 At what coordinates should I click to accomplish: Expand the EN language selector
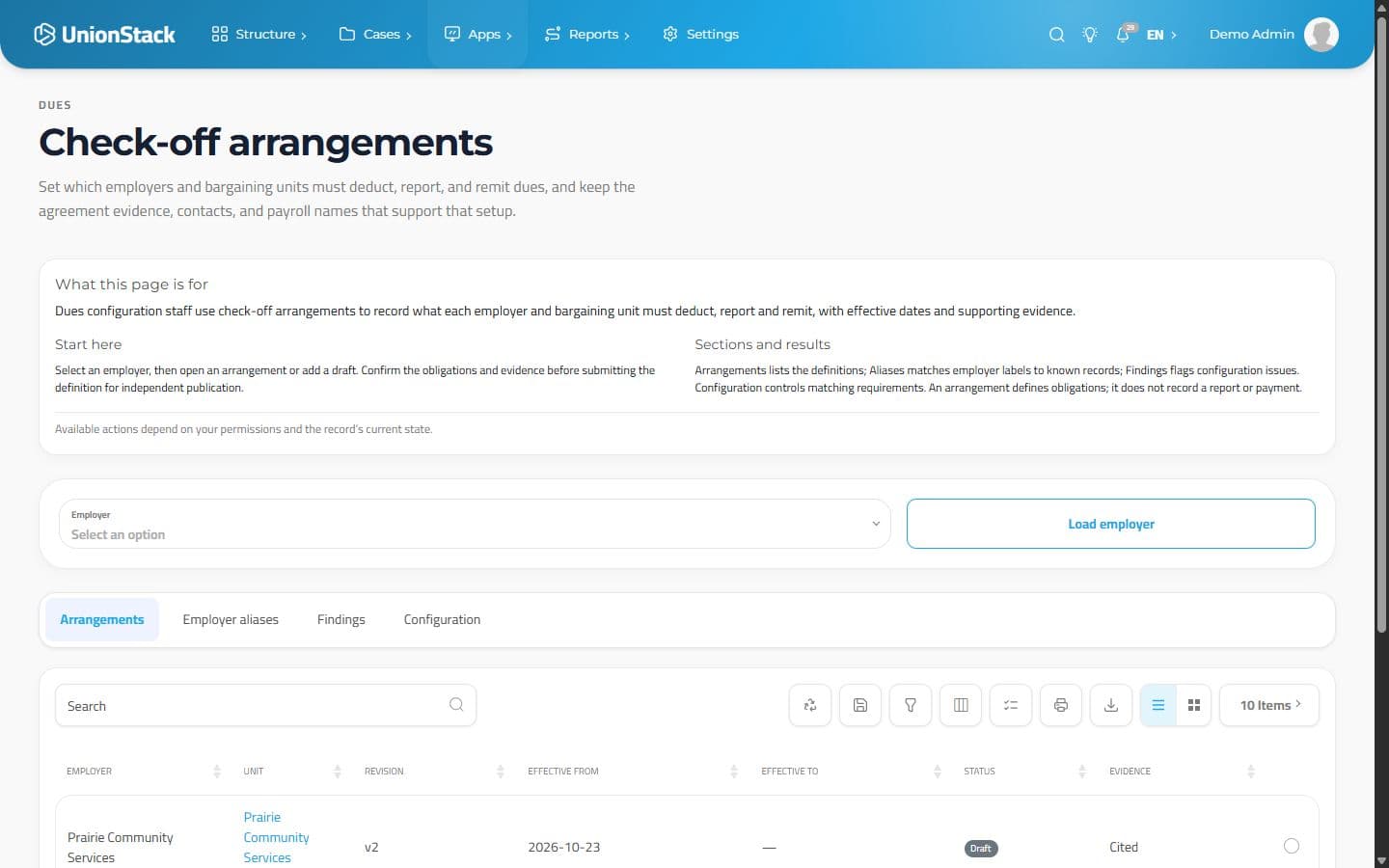1161,34
